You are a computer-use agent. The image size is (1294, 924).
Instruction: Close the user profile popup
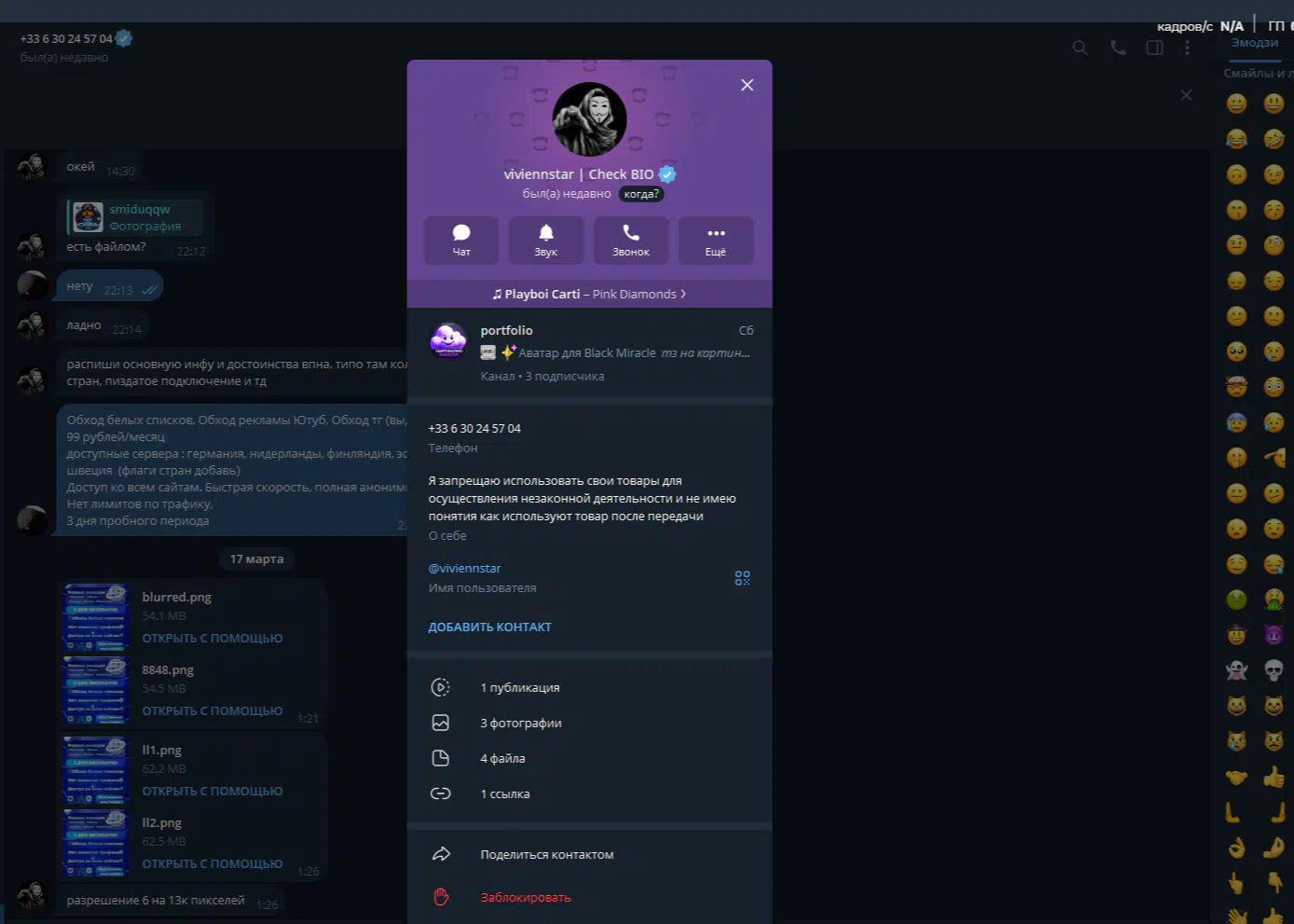[747, 85]
